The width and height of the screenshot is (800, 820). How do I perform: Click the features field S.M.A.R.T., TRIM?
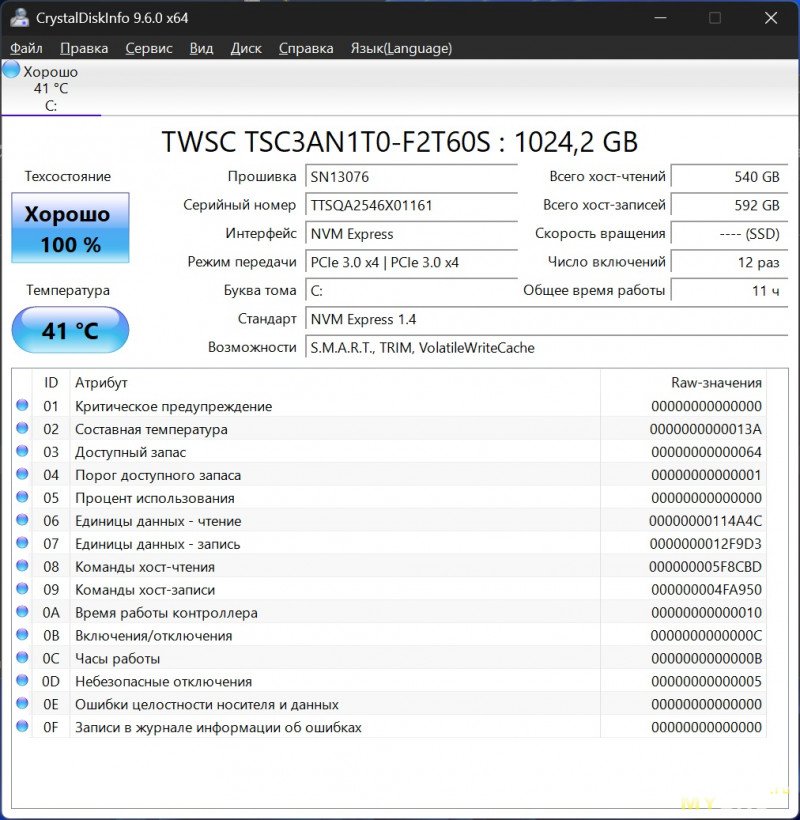point(546,348)
